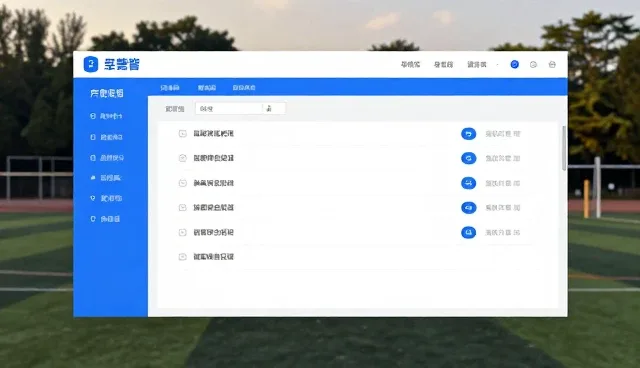Click the blue round button in fourth list row
Screen dimensions: 640x368
(469, 208)
